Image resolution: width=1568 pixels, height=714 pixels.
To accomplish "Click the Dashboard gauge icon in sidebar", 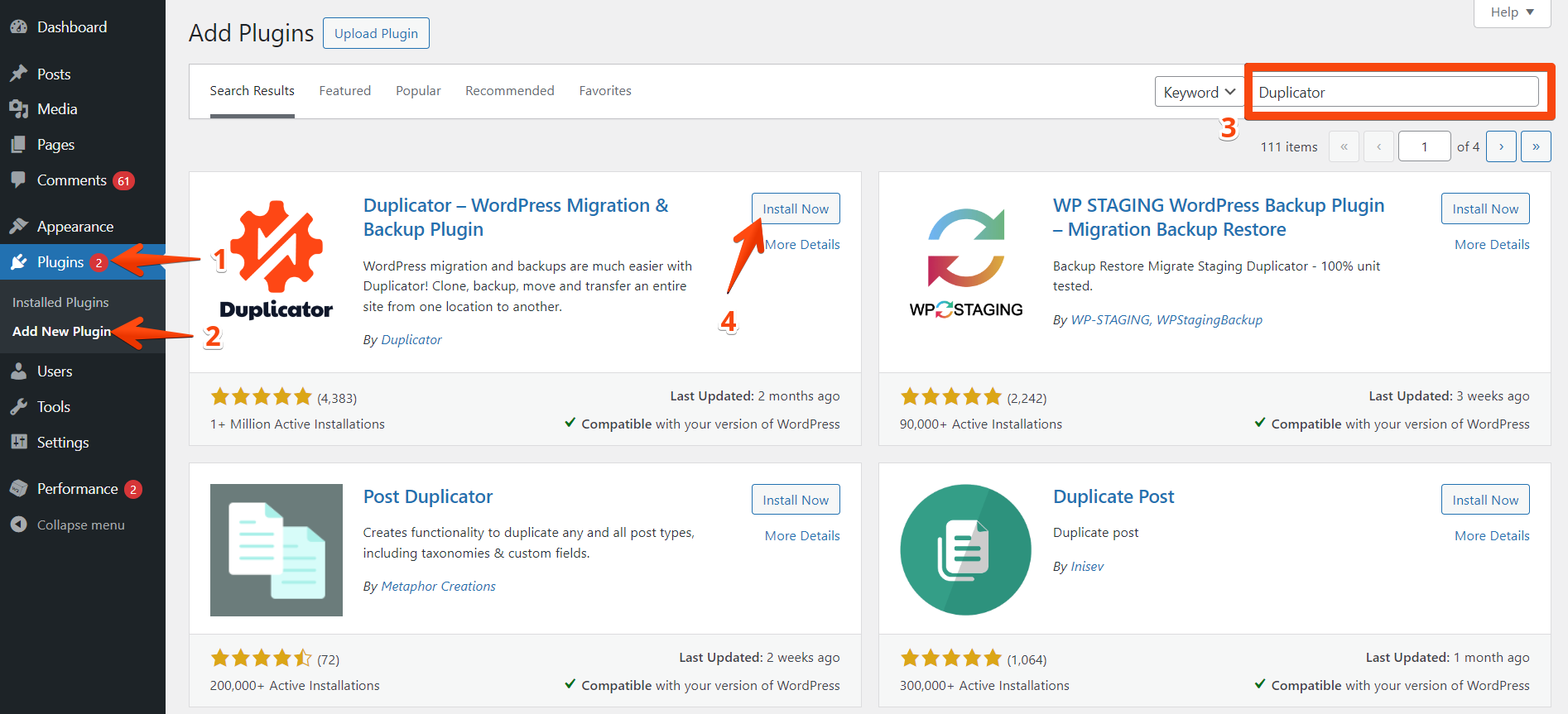I will [19, 27].
